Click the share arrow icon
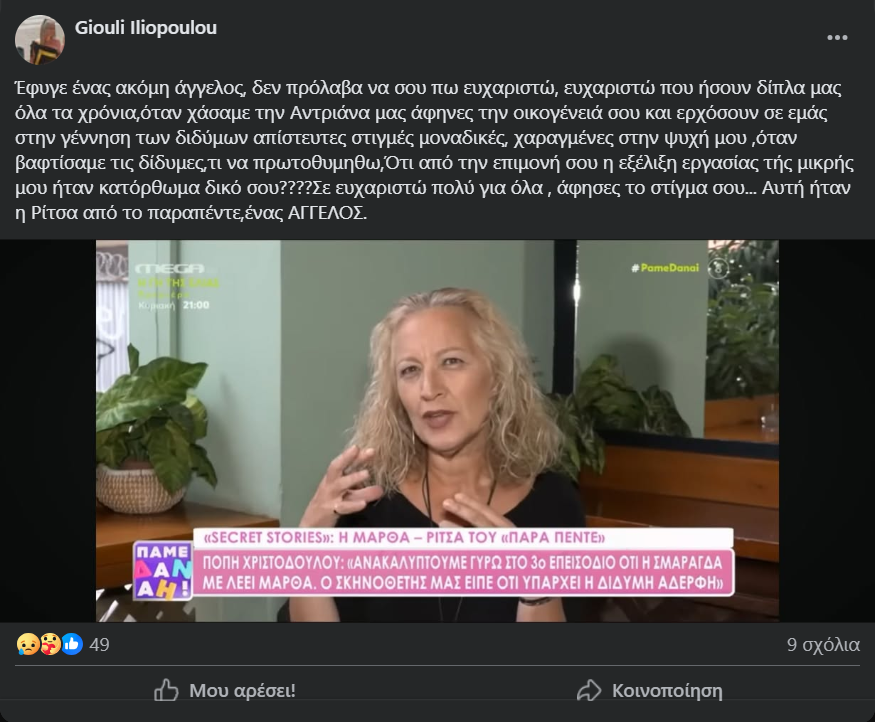 (589, 690)
